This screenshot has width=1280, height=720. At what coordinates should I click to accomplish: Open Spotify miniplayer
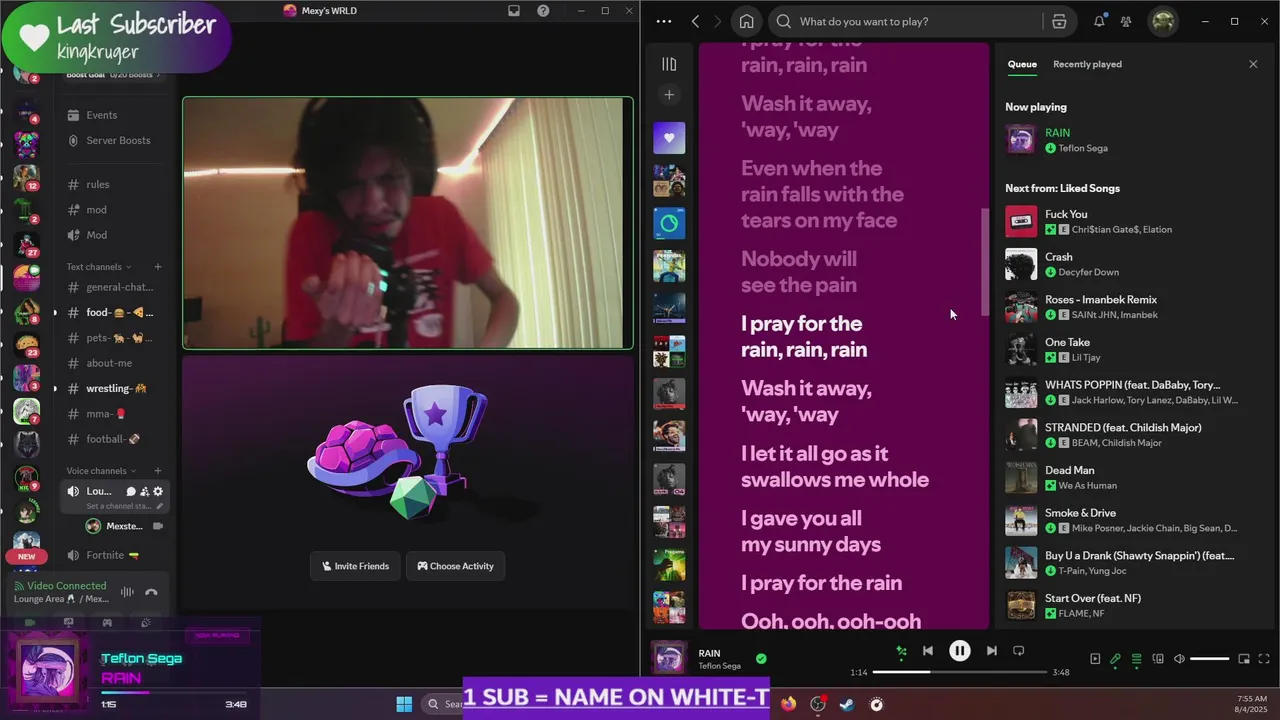1244,659
